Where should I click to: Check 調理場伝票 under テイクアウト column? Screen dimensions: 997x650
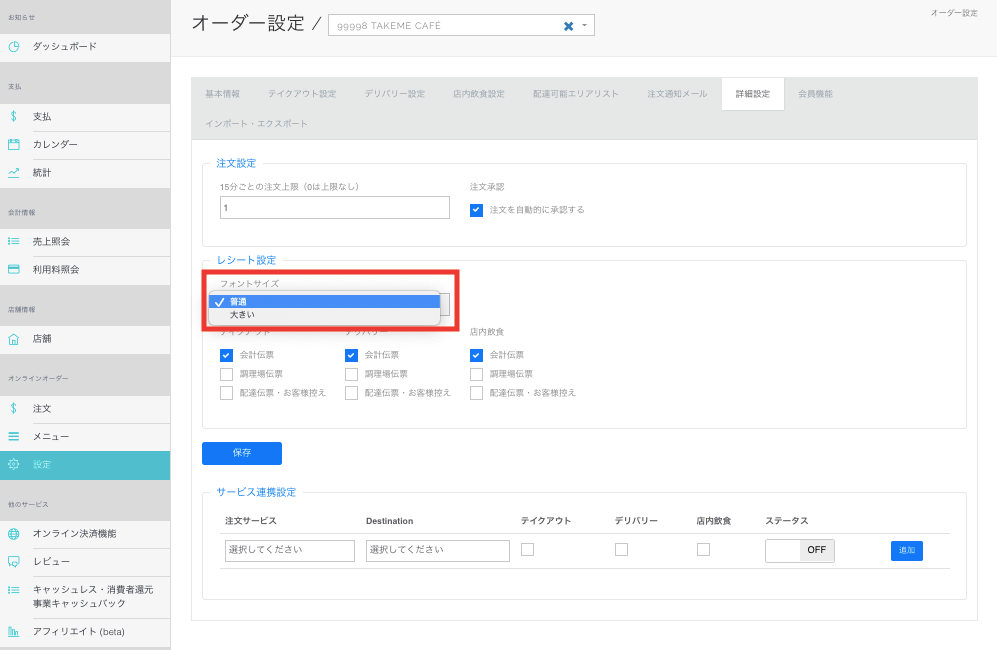pyautogui.click(x=226, y=374)
